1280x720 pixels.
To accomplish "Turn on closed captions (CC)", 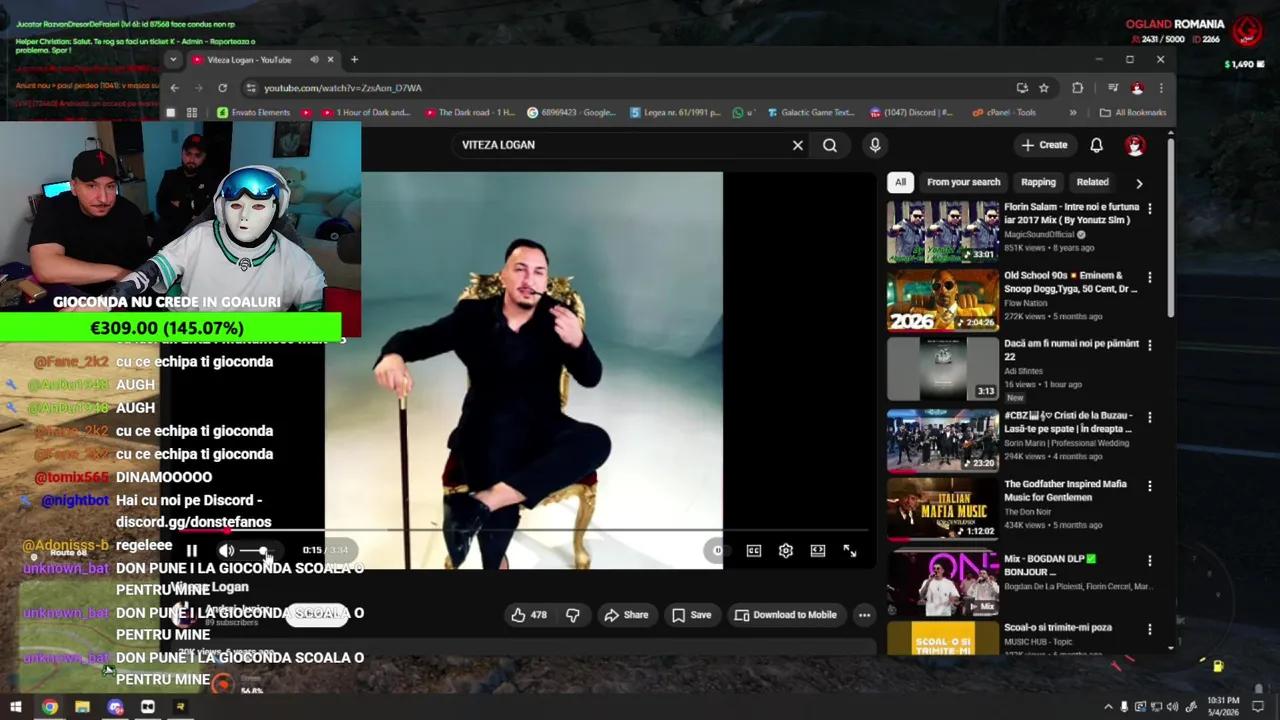I will tap(754, 550).
